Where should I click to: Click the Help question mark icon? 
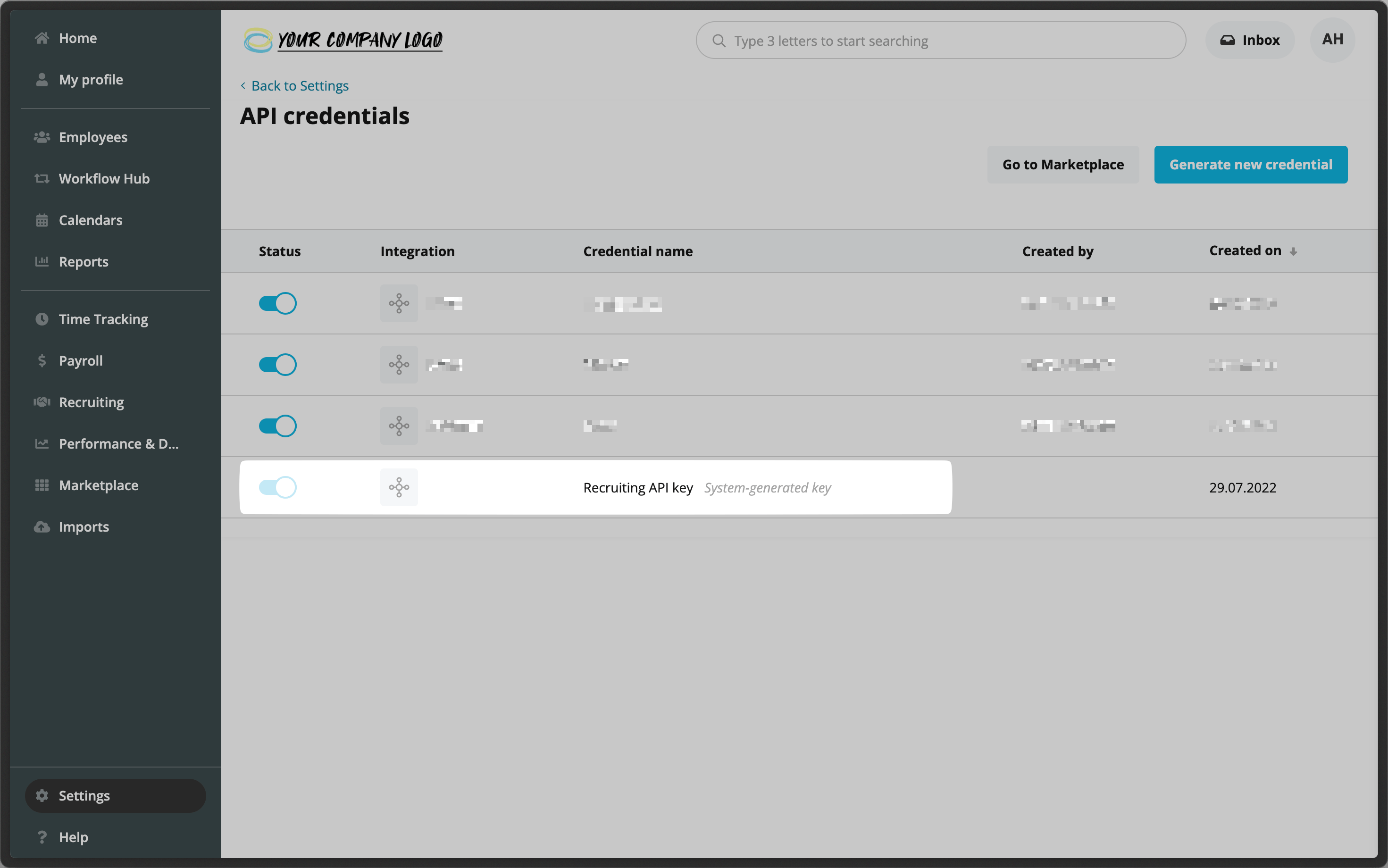pyautogui.click(x=42, y=837)
